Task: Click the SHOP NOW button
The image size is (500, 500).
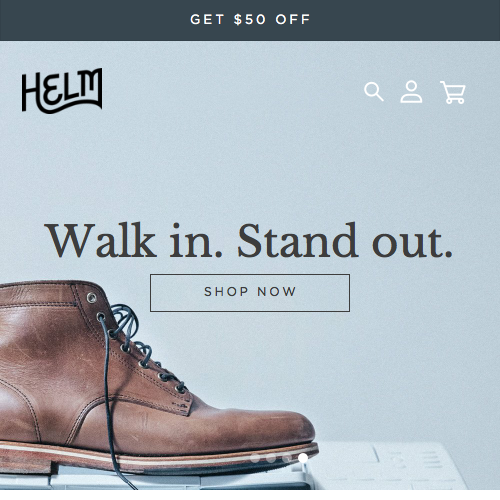Action: coord(250,293)
